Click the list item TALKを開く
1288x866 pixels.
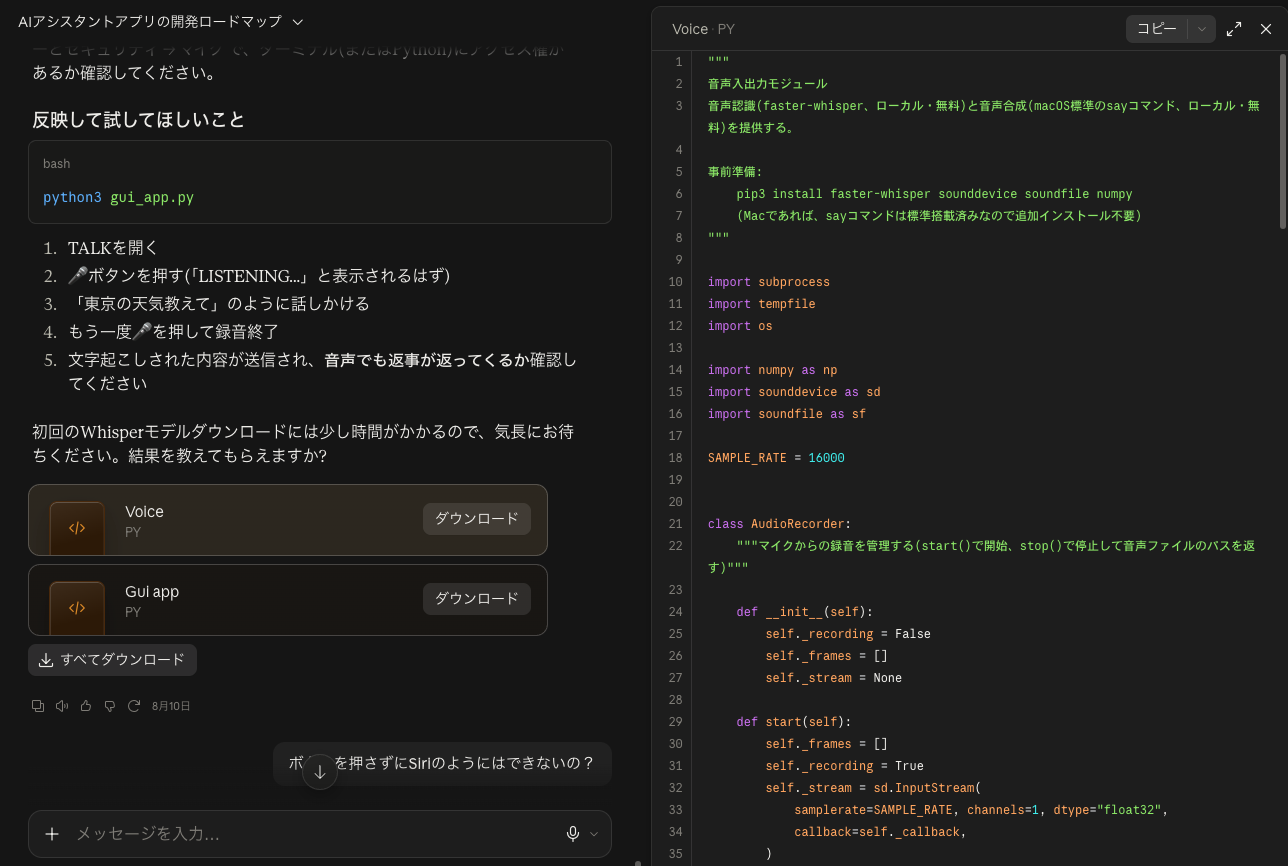point(113,248)
